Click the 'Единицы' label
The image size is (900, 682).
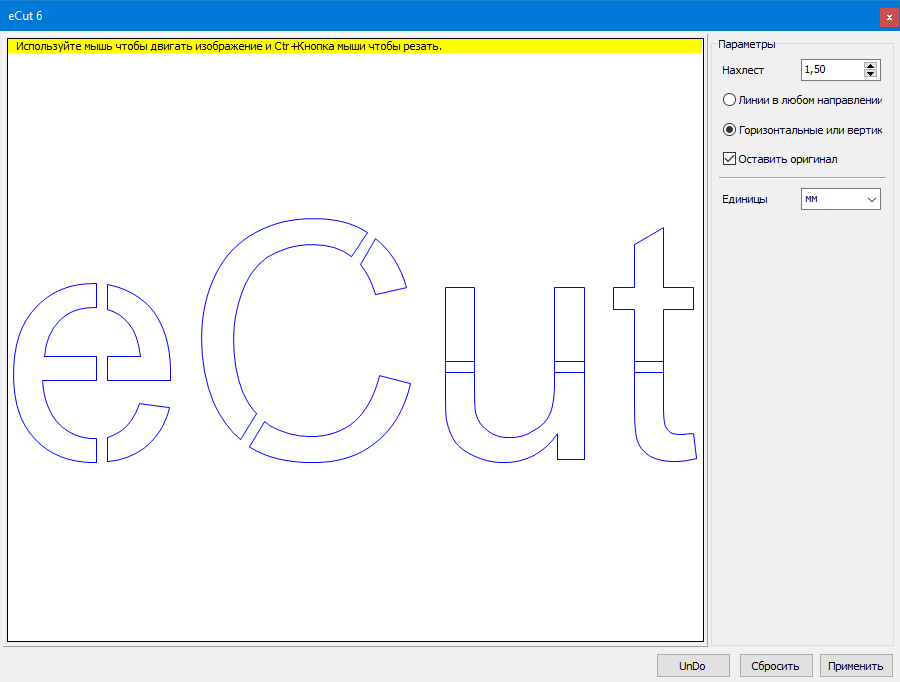[744, 199]
